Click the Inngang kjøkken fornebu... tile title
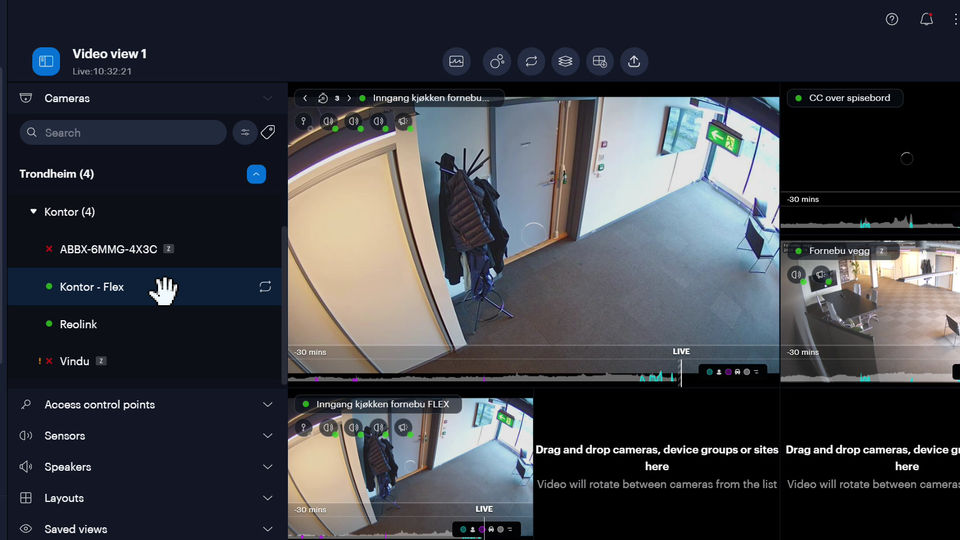This screenshot has height=540, width=960. [x=431, y=98]
